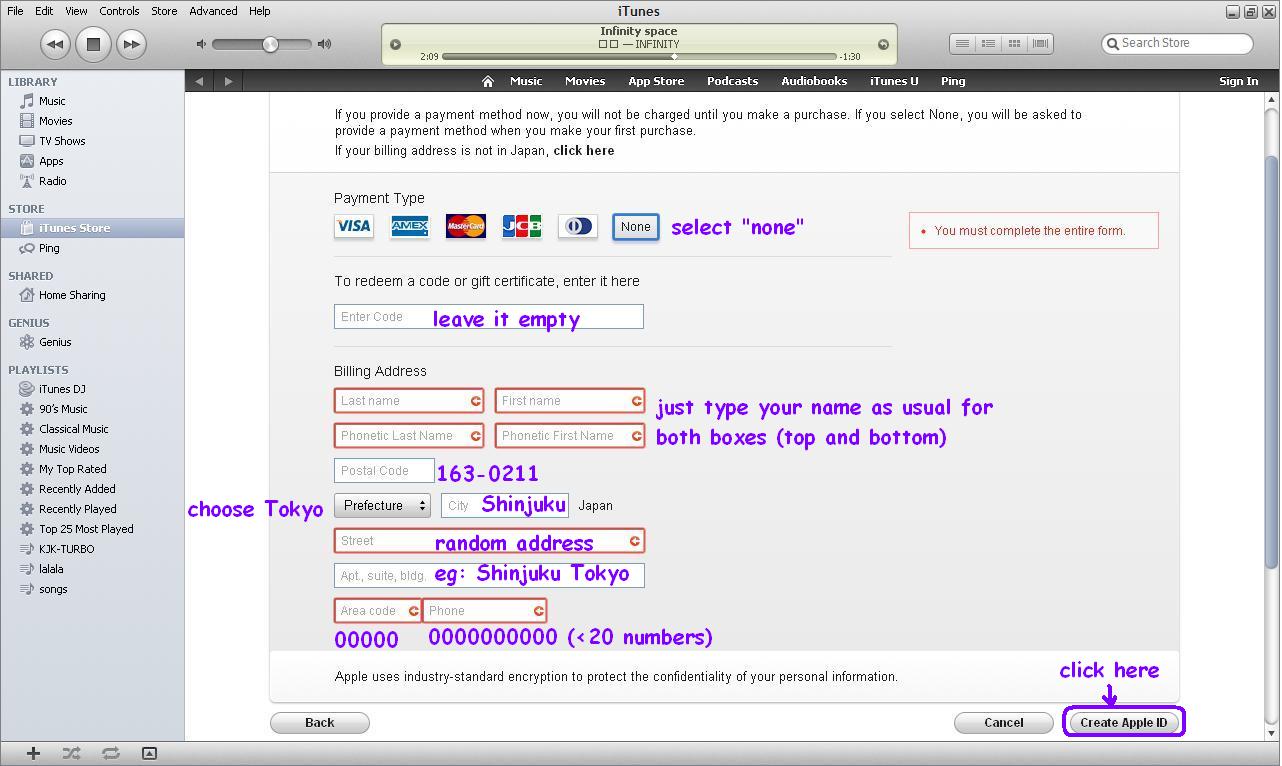Switch to Cover Flow view icon

pos(1040,43)
